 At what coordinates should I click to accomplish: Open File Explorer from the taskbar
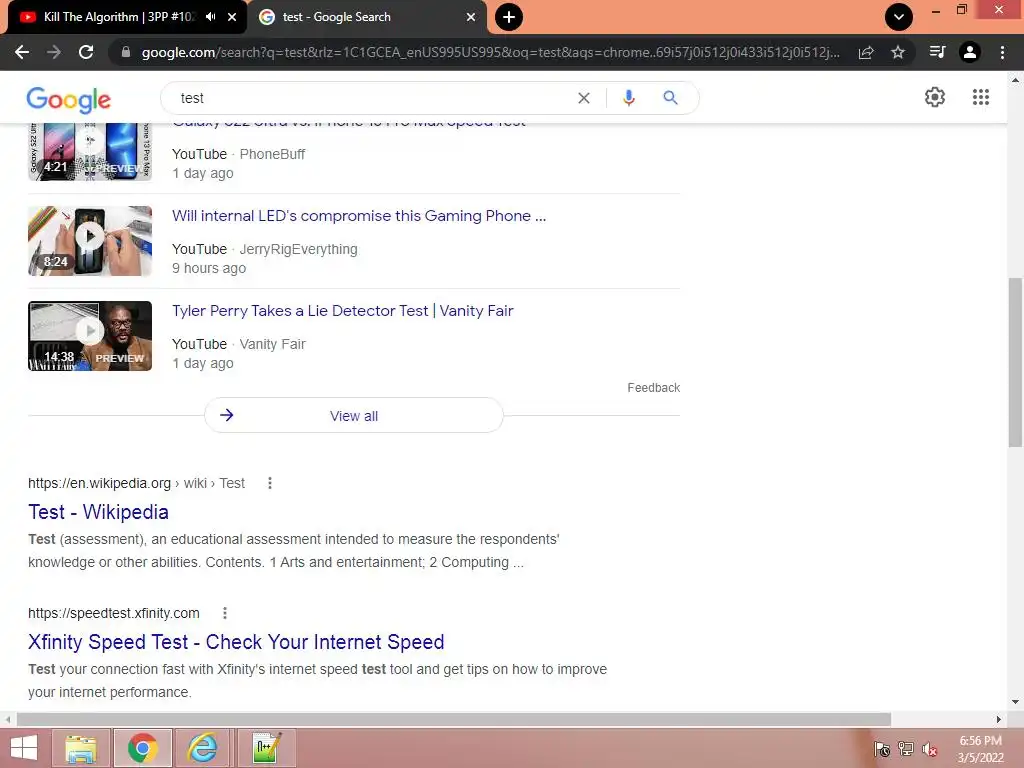[80, 748]
